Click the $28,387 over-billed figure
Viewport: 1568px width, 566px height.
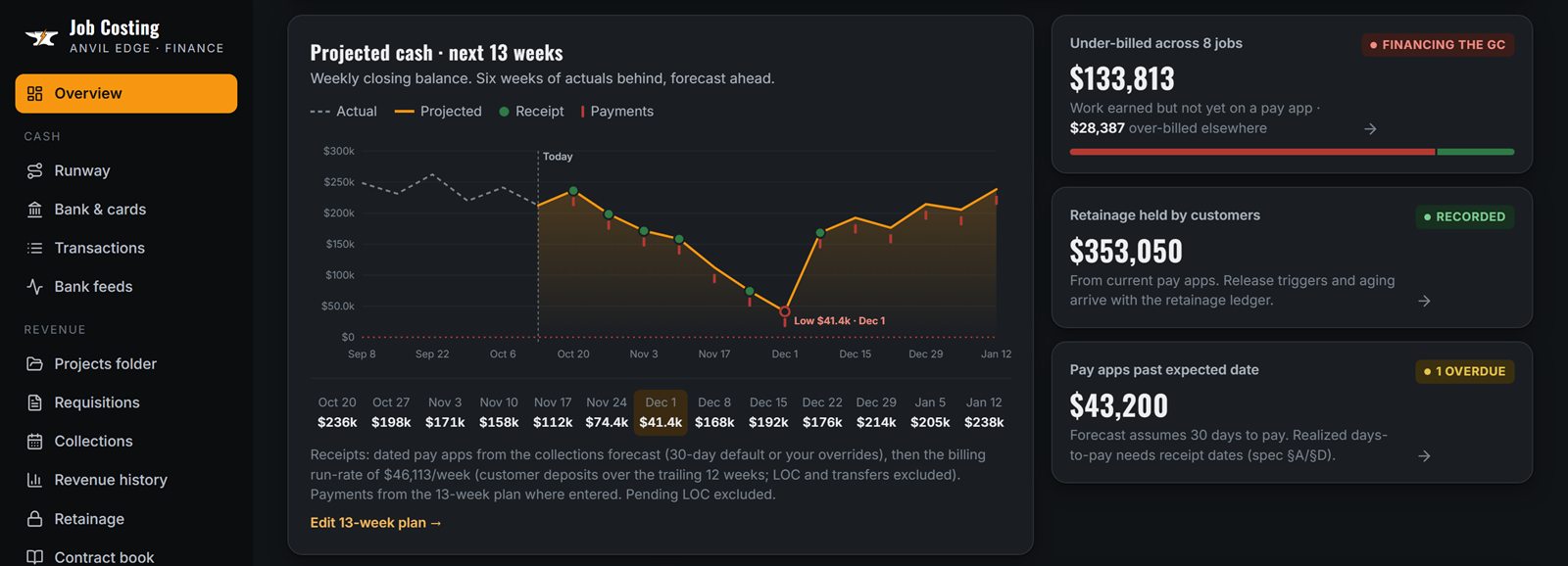pyautogui.click(x=1098, y=128)
